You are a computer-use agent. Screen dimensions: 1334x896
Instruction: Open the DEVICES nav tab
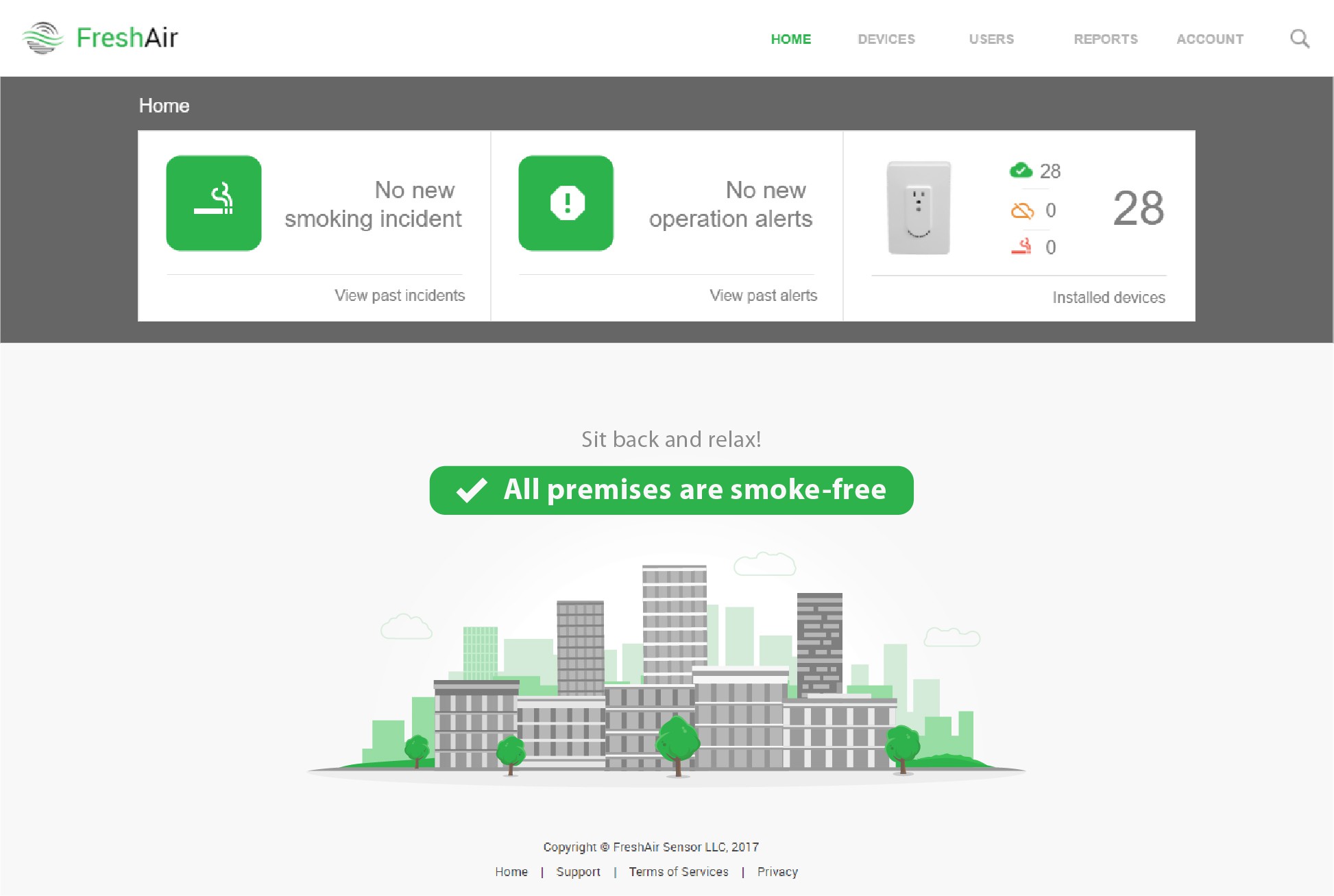886,39
